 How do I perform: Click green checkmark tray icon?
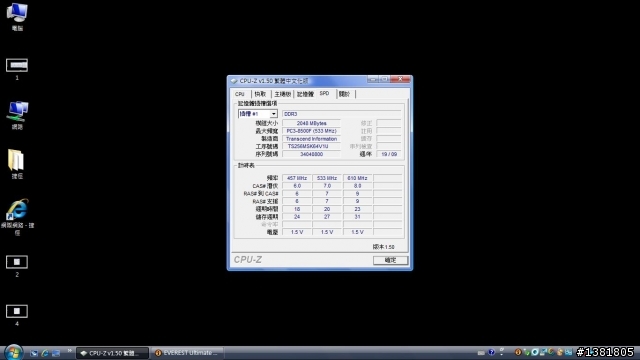pyautogui.click(x=527, y=352)
